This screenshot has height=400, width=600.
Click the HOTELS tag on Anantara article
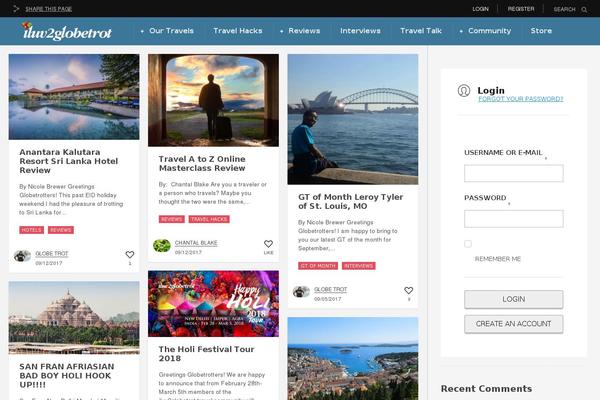[31, 230]
